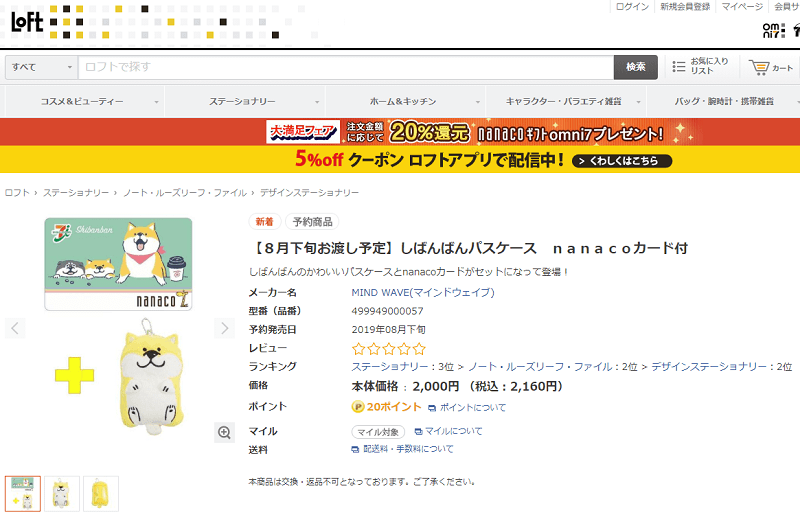This screenshot has height=528, width=800.
Task: Open ポイントについて link
Action: tap(472, 408)
